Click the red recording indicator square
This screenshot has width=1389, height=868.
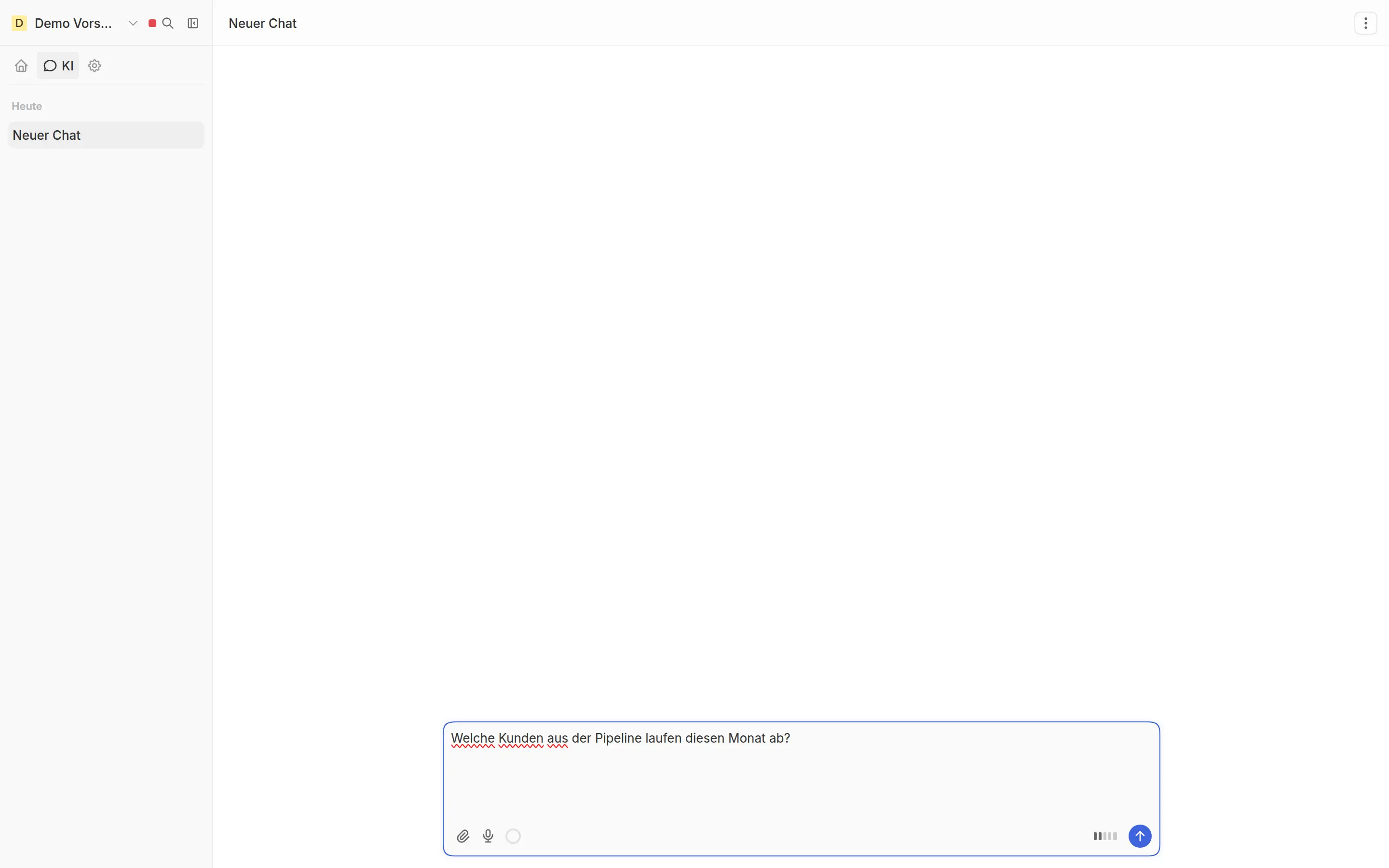152,23
